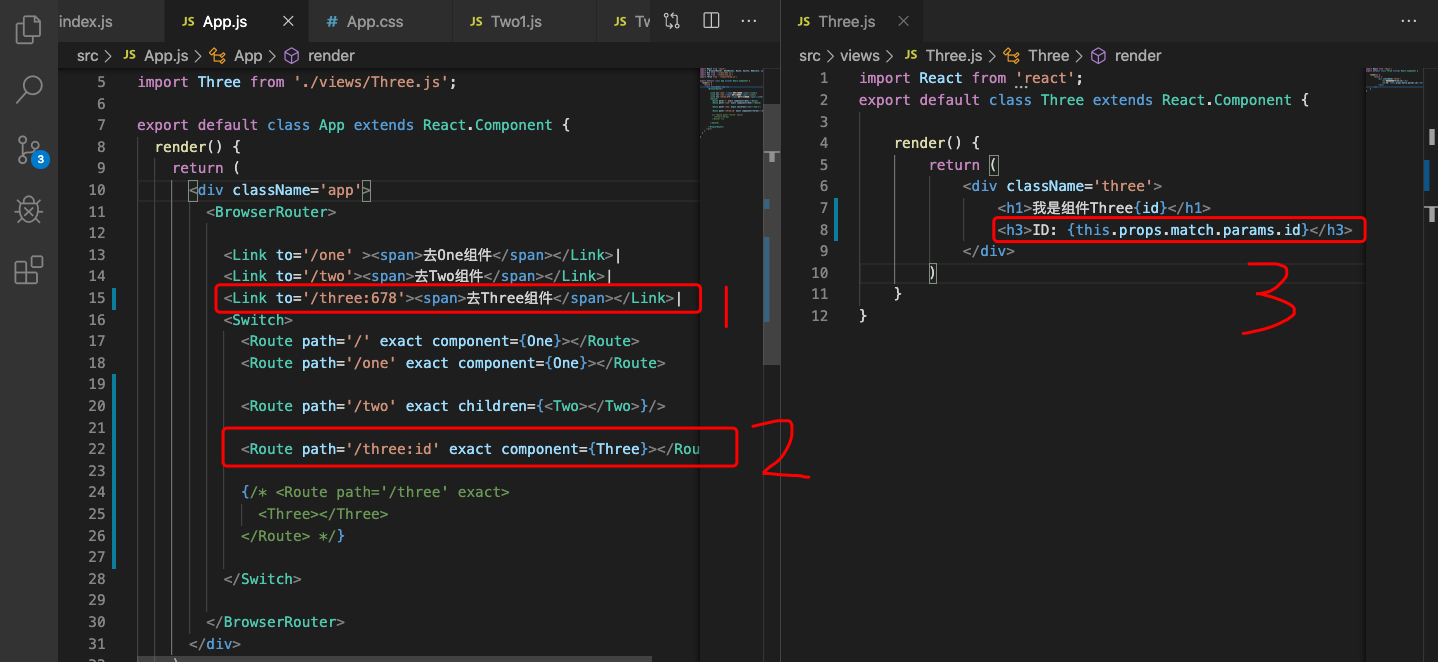Click the Link to='/one' line
This screenshot has width=1438, height=662.
[x=423, y=255]
